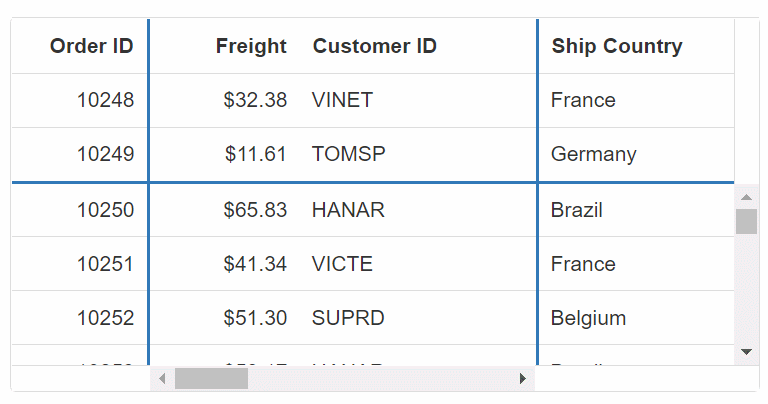Click the $11.61 freight cell

pyautogui.click(x=255, y=154)
